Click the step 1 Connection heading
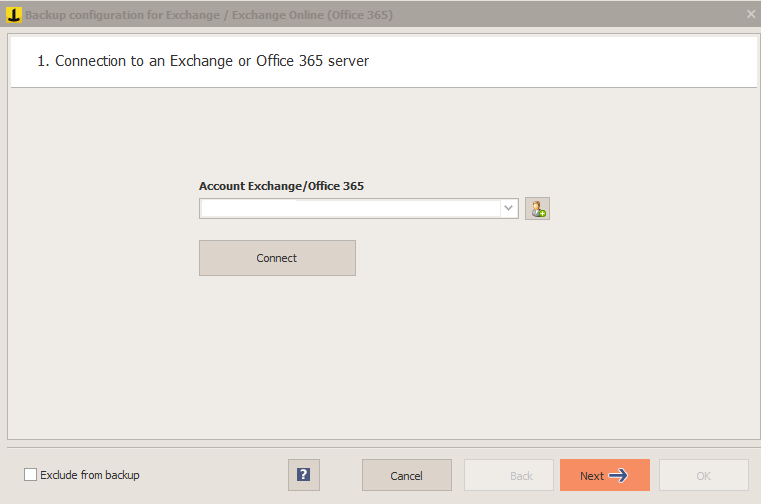 [x=203, y=61]
